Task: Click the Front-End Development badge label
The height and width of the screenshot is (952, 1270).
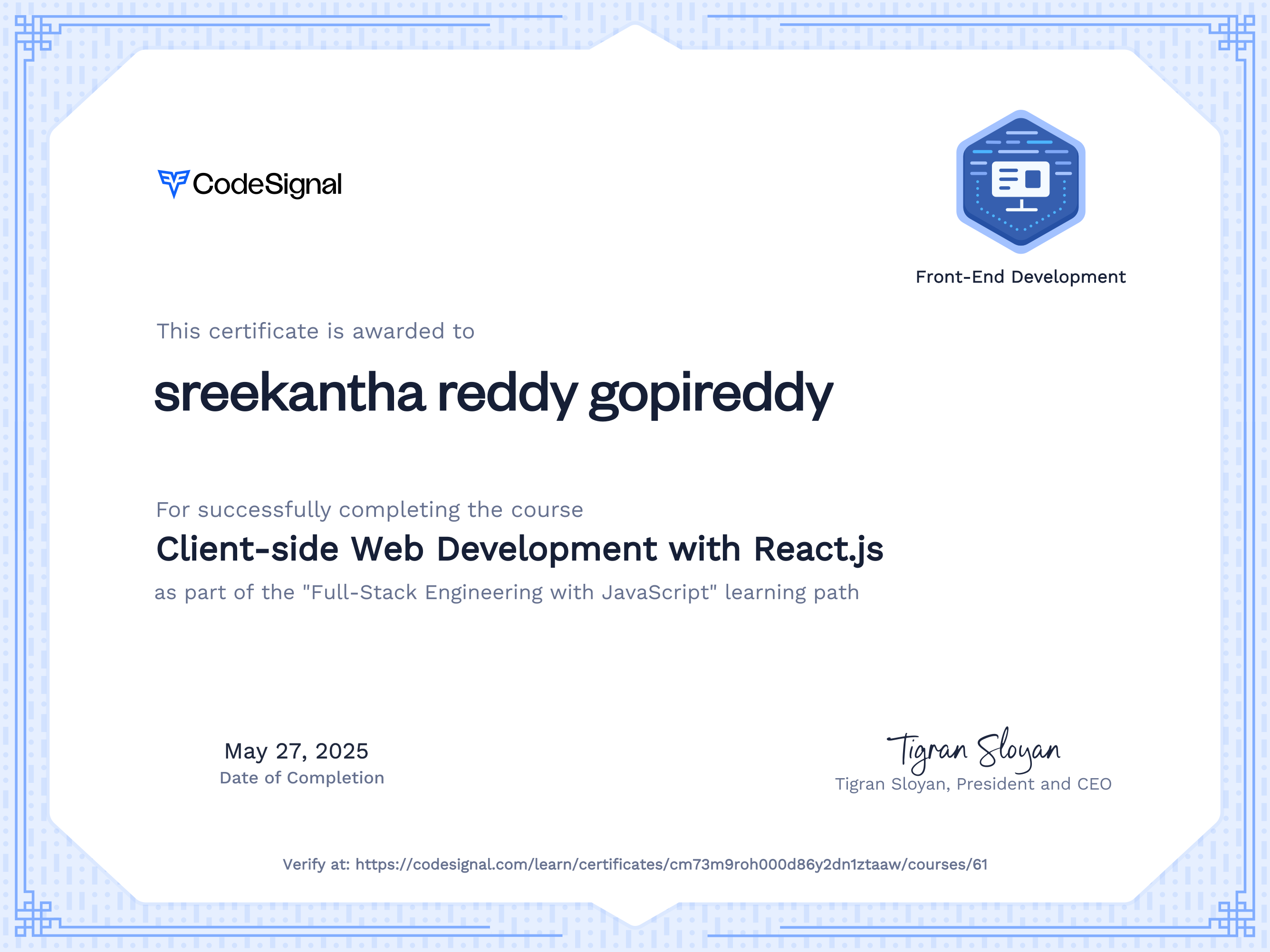Action: coord(1020,277)
